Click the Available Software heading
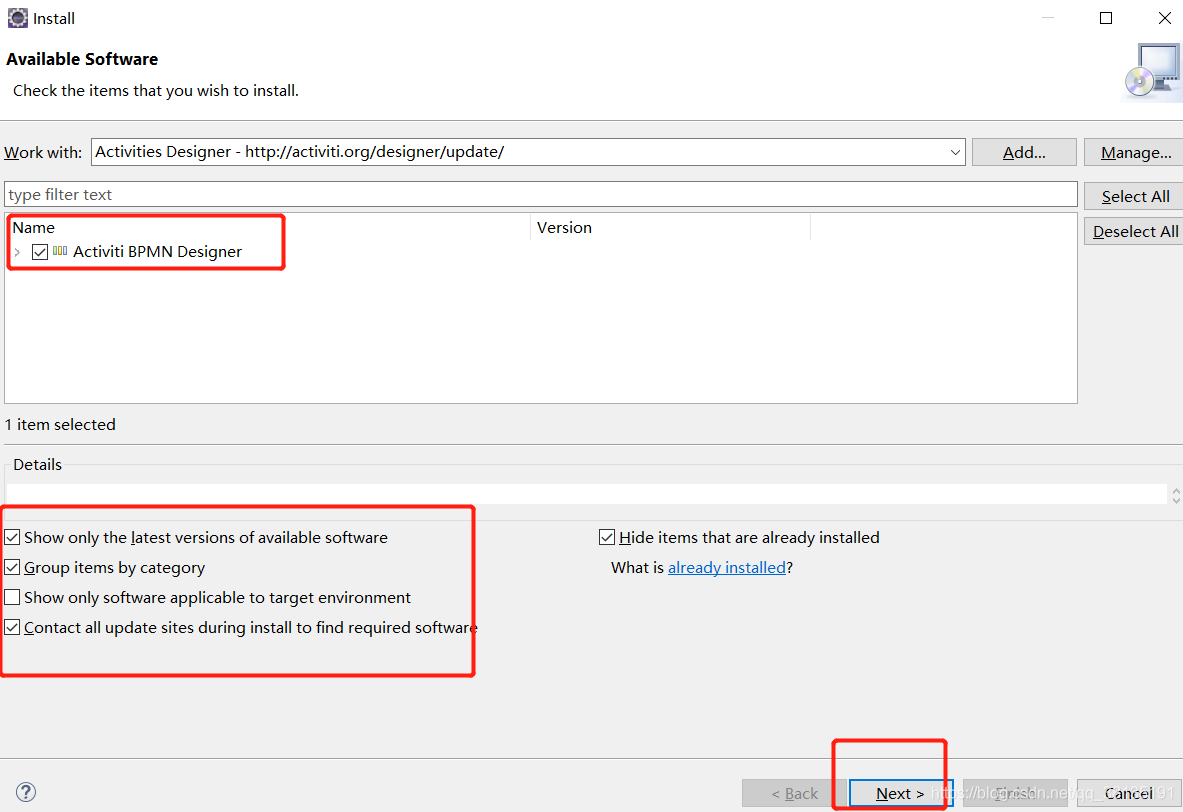Viewport: 1183px width, 812px height. coord(82,59)
